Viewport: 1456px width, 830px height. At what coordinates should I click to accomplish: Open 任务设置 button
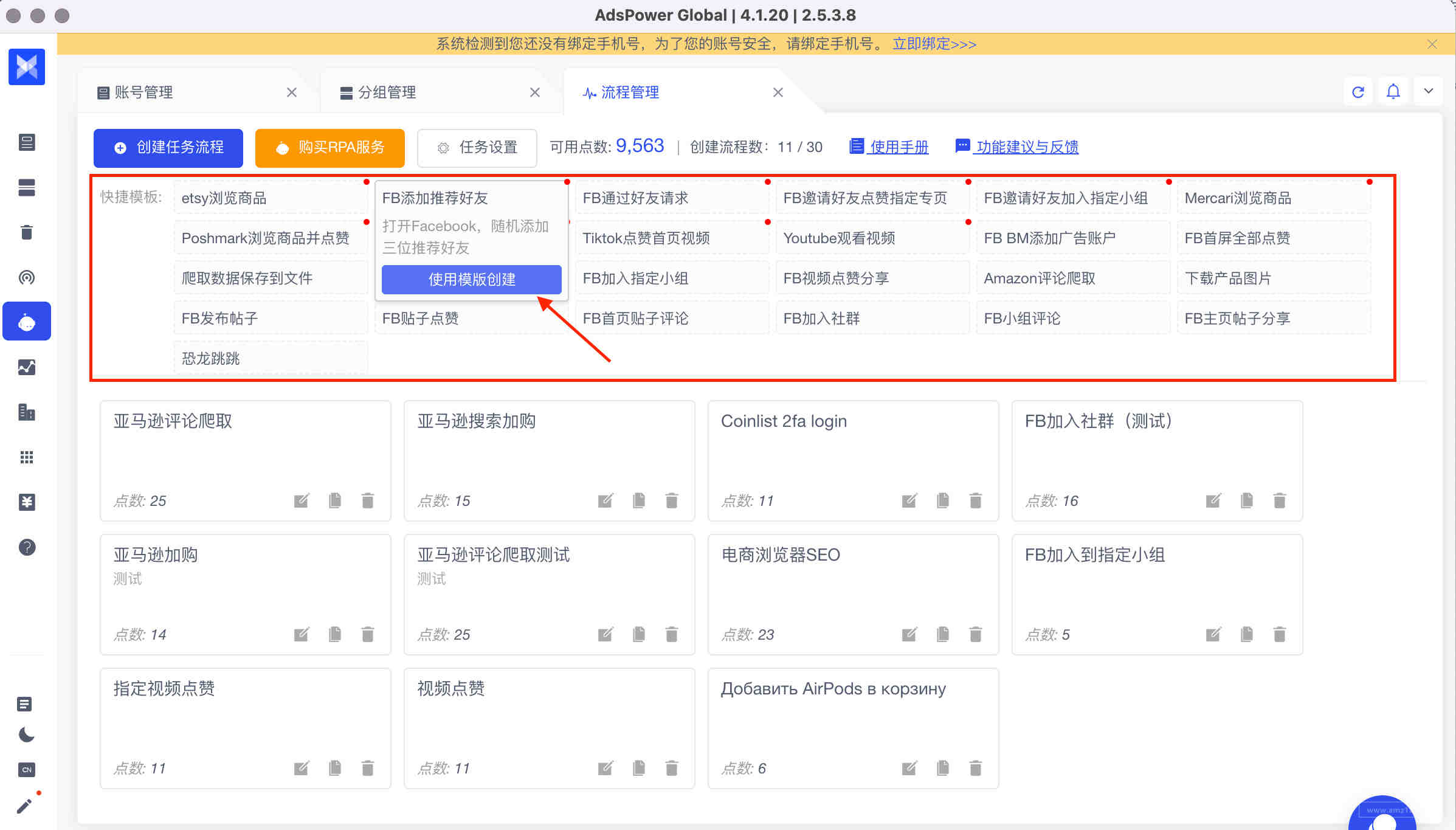[477, 148]
